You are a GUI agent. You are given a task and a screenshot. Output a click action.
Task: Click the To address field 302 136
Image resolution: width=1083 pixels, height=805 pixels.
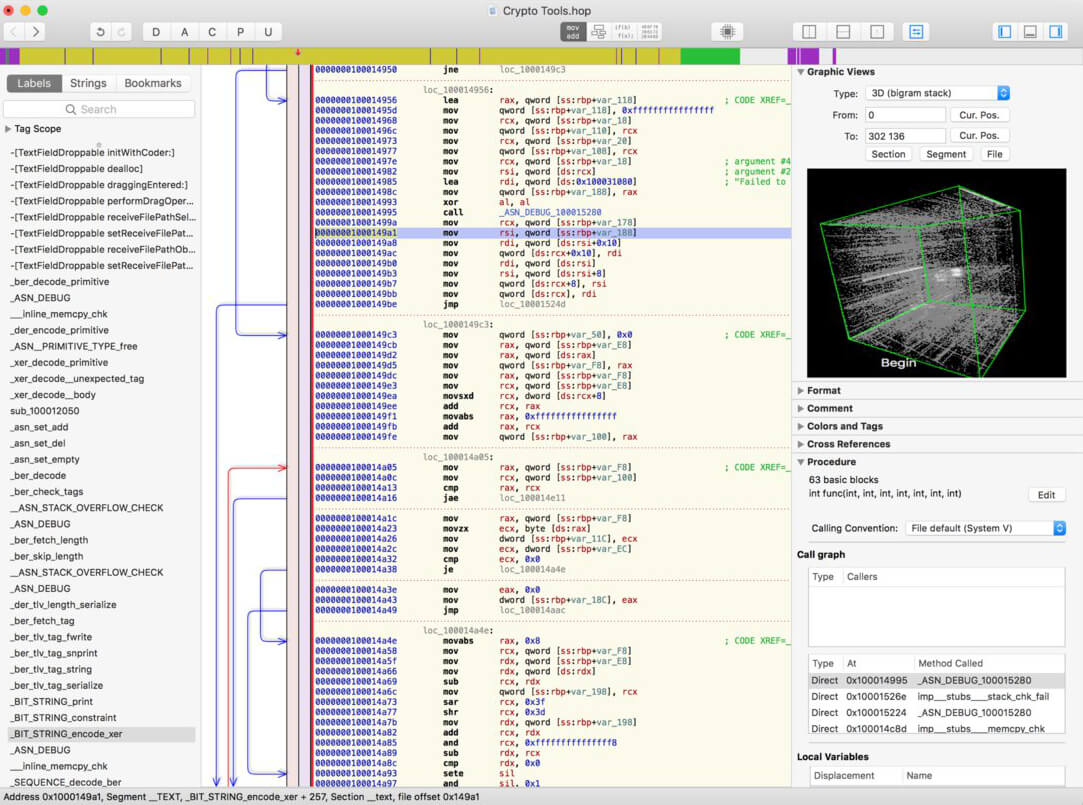click(905, 136)
